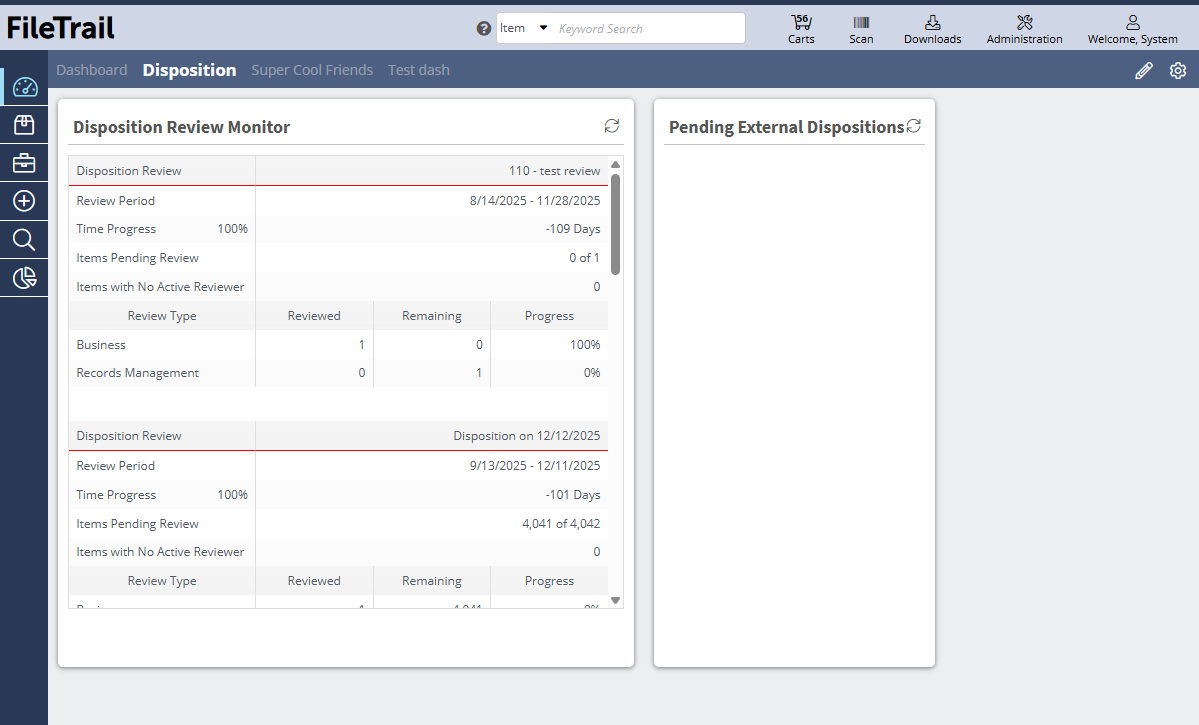The width and height of the screenshot is (1199, 725).
Task: Click the '-101 Days' time value
Action: click(573, 495)
